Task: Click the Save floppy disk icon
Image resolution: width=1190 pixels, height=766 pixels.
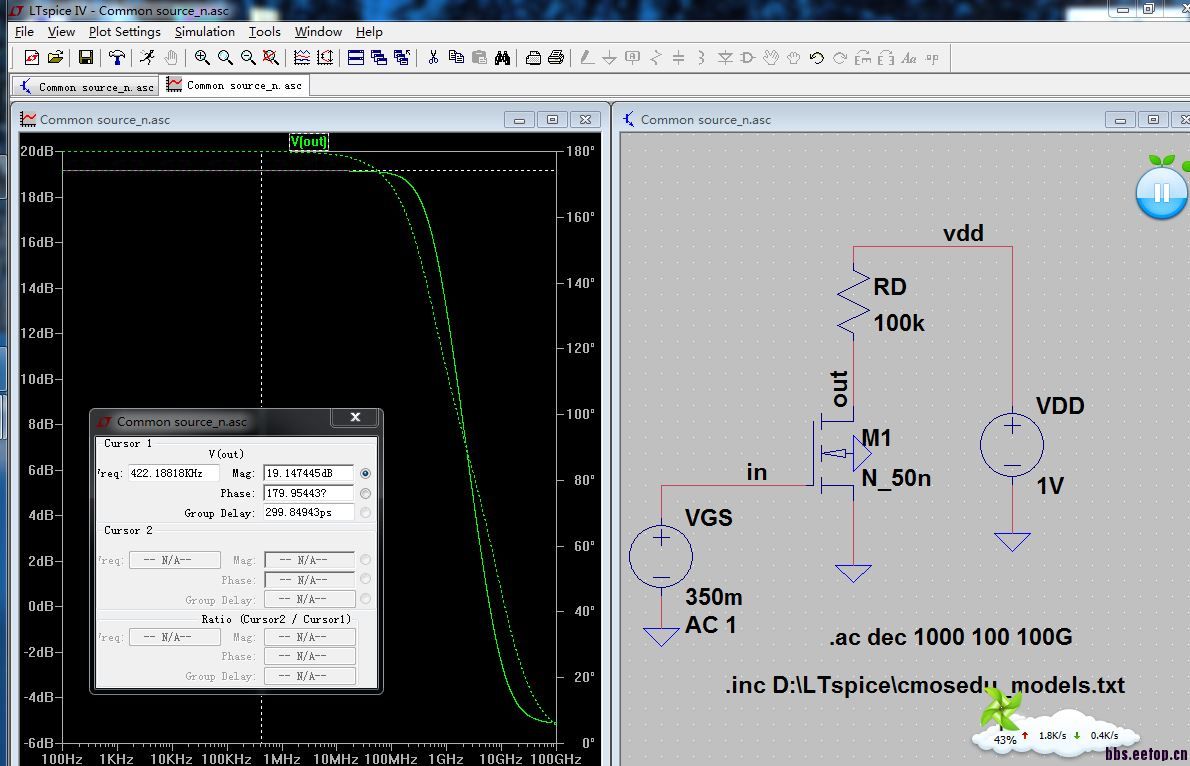Action: [86, 58]
